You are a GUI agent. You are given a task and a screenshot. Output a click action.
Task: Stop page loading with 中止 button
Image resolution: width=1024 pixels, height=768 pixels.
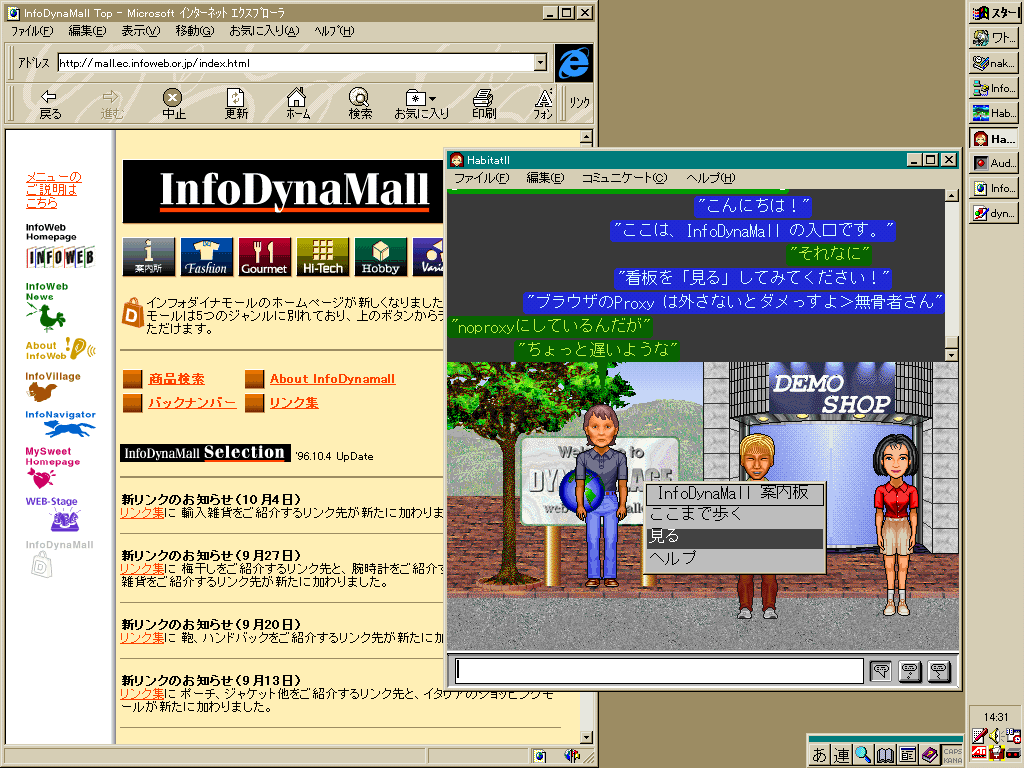[173, 104]
